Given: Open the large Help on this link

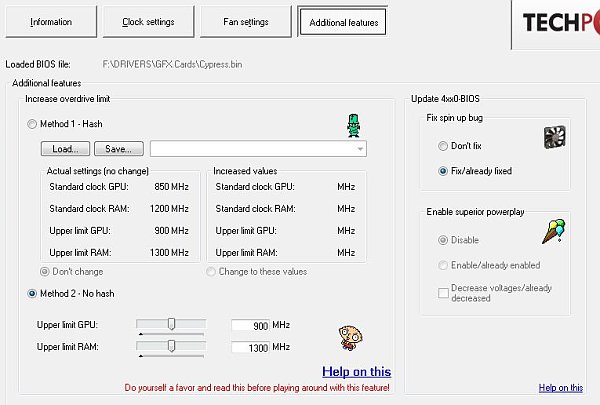Looking at the screenshot, I should click(x=356, y=371).
